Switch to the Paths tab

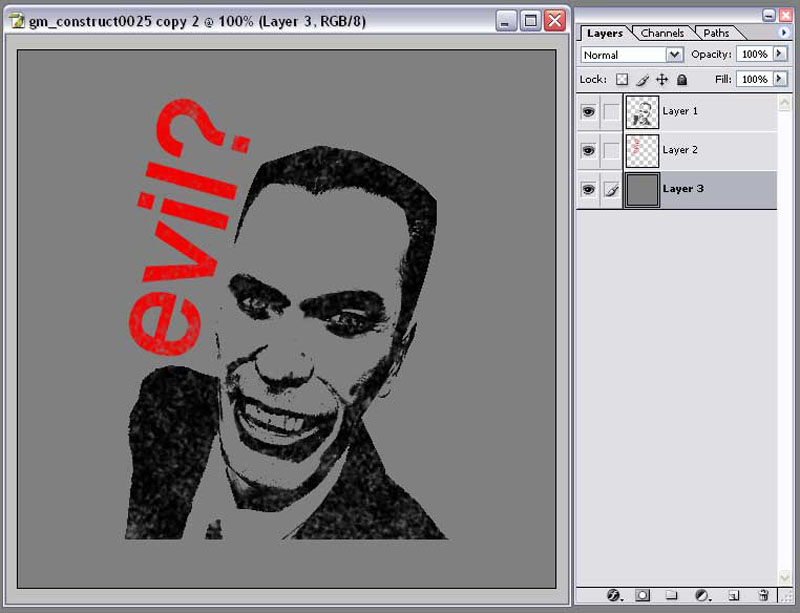pos(716,33)
